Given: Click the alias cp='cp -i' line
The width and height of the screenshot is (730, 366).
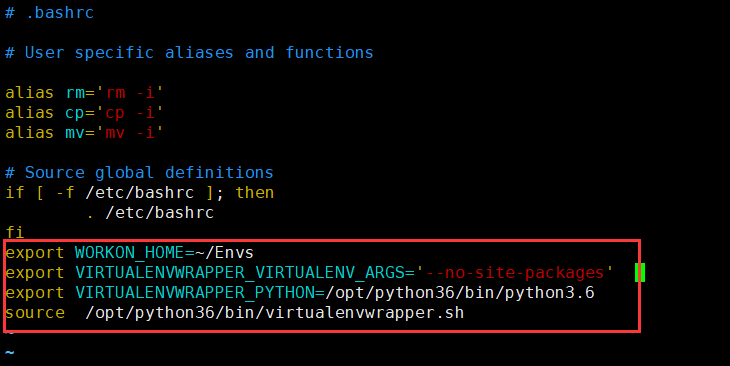Looking at the screenshot, I should point(84,113).
